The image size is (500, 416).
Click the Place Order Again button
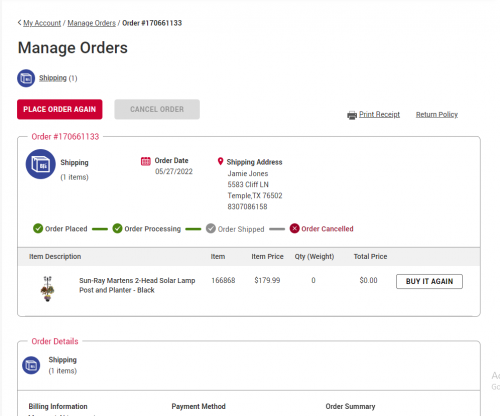(60, 109)
